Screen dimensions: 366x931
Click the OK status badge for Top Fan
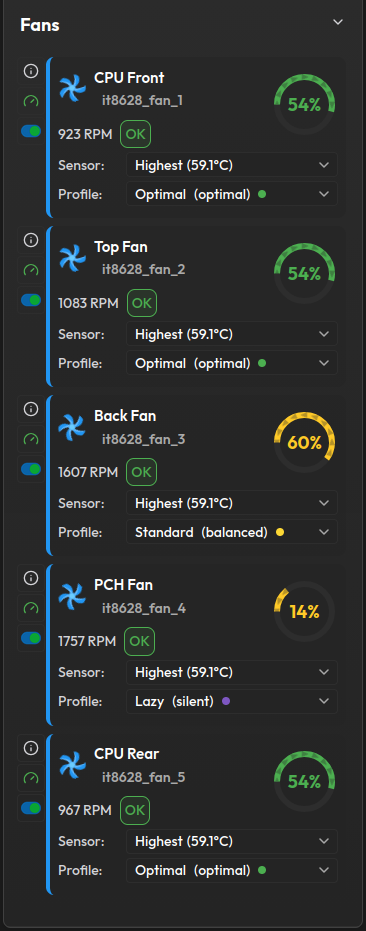(142, 303)
